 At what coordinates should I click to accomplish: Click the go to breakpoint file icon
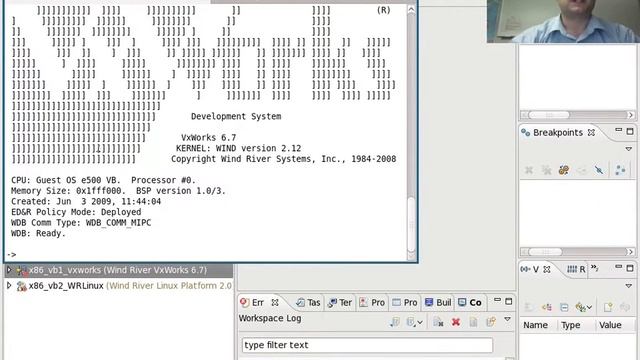pyautogui.click(x=581, y=170)
